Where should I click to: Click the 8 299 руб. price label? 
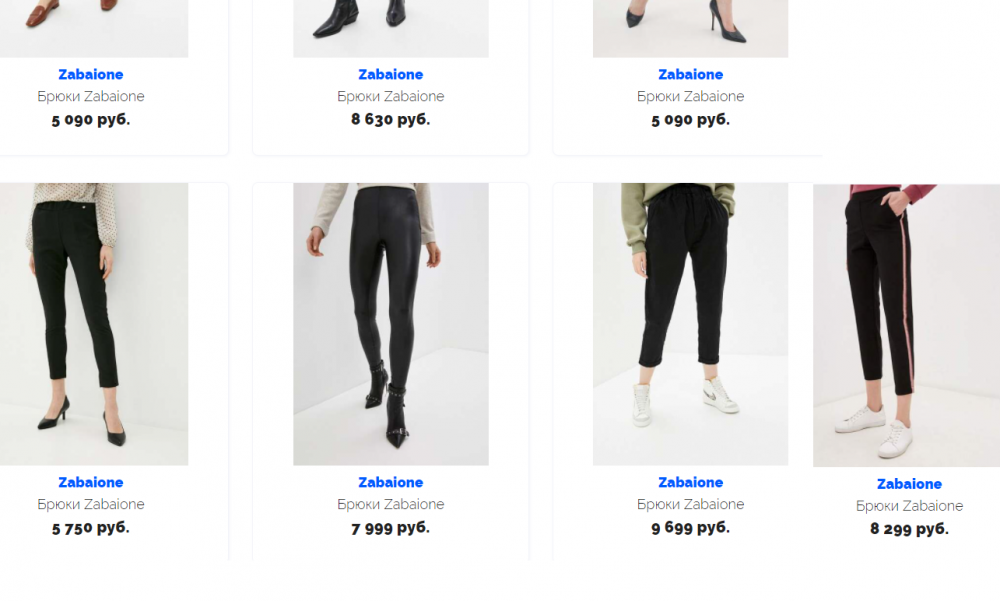909,529
